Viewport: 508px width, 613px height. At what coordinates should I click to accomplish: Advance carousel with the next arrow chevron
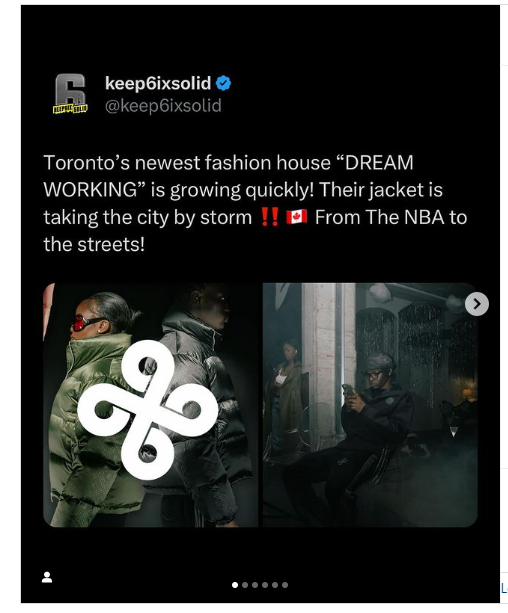477,304
